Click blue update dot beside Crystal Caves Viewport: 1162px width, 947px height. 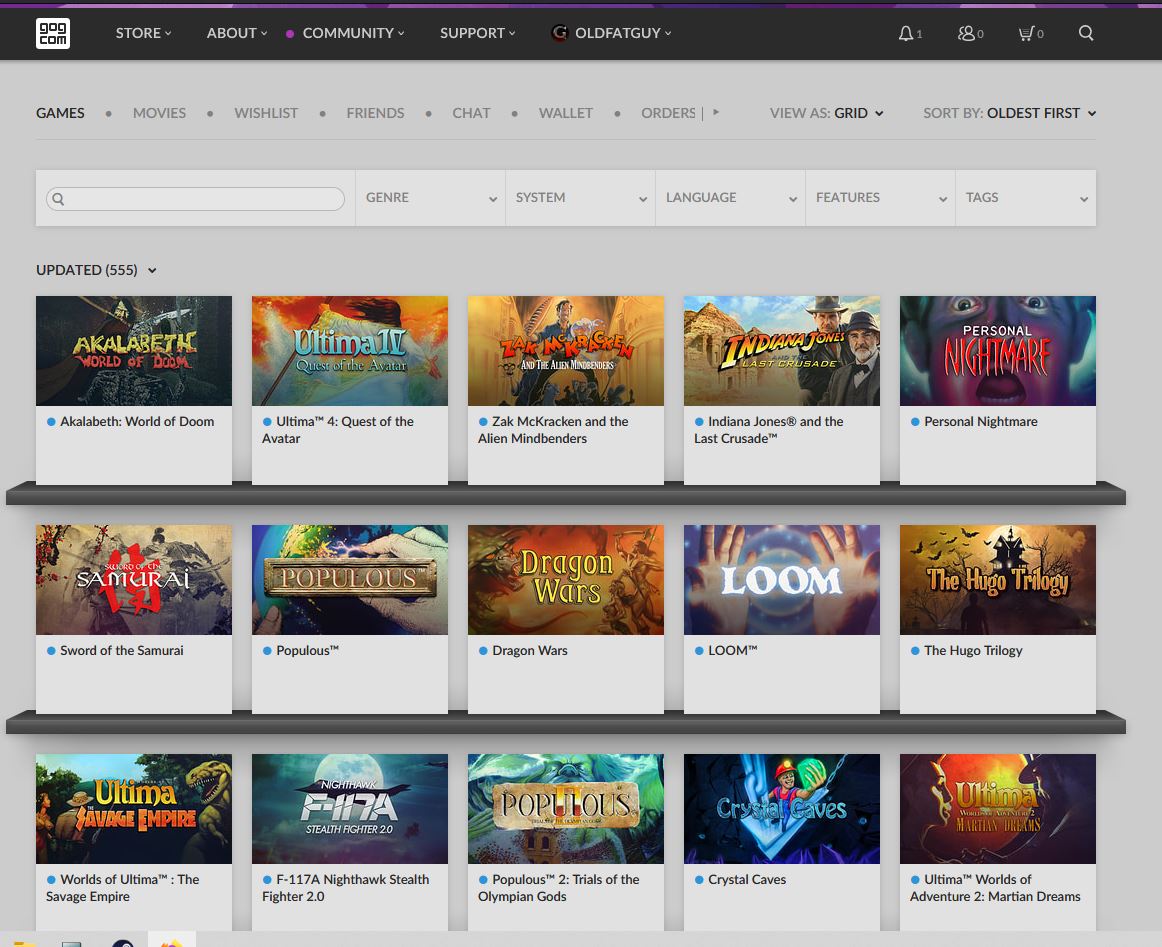click(x=699, y=880)
